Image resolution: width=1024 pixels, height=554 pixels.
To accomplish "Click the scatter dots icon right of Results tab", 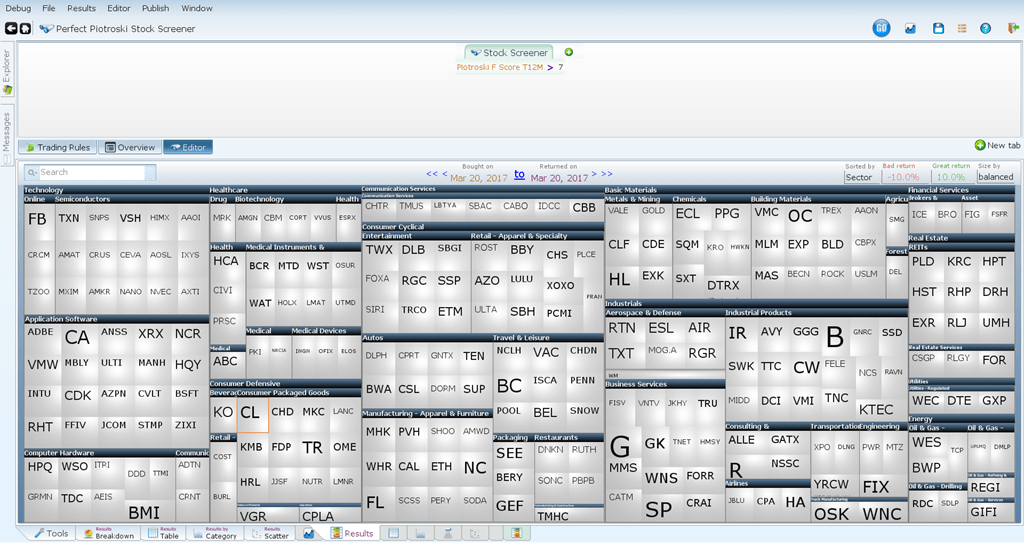I will pos(475,534).
